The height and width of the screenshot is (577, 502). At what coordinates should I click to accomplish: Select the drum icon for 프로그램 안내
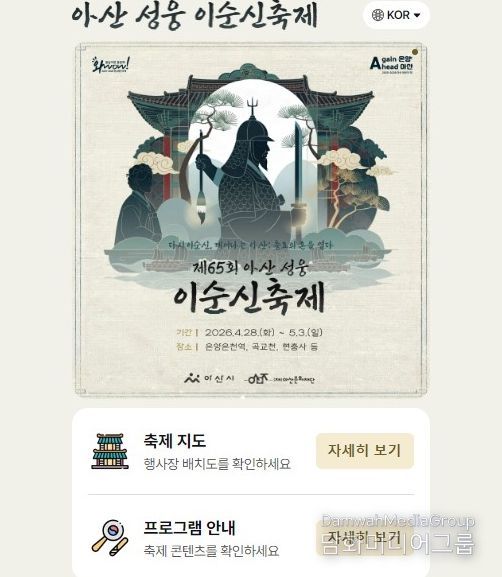point(110,538)
